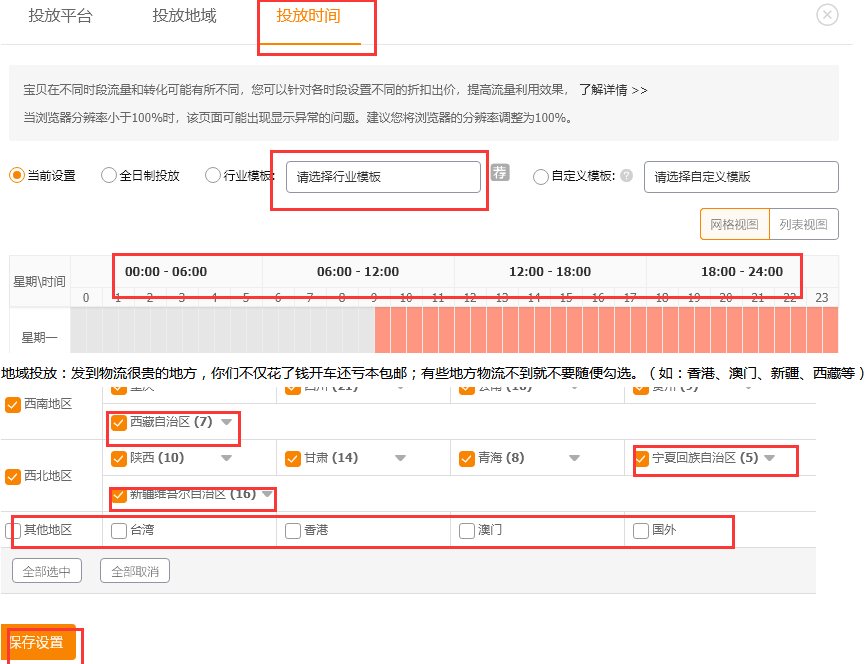The image size is (865, 664).
Task: Uncheck the 西北地区 region checkbox
Action: (13, 476)
